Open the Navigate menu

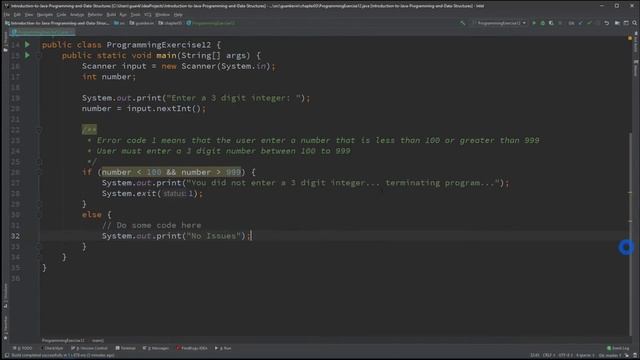[44, 15]
